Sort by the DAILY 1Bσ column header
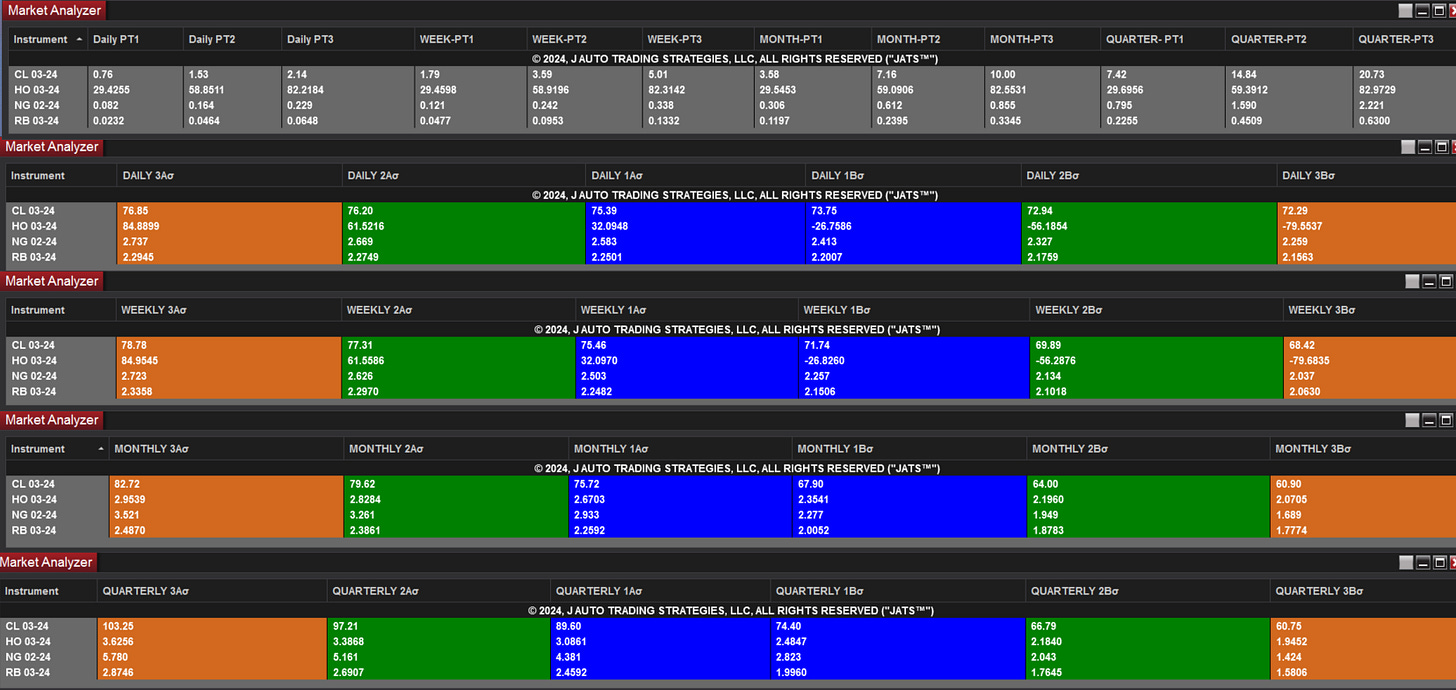Viewport: 1456px width, 690px height. coord(914,176)
